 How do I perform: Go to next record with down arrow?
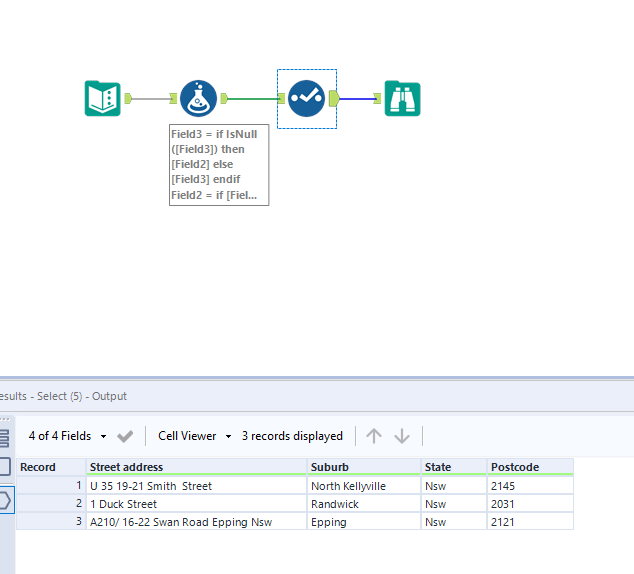402,436
